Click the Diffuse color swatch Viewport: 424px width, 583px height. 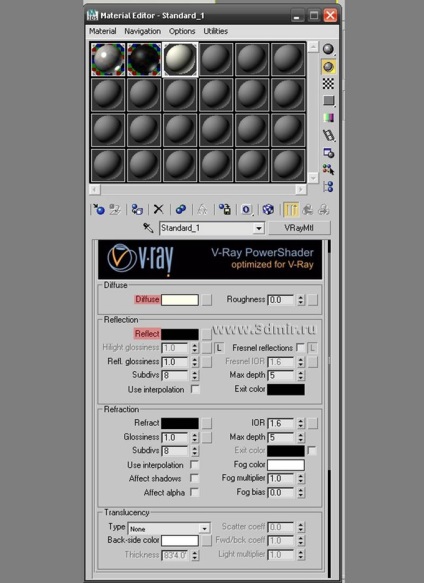pos(180,300)
